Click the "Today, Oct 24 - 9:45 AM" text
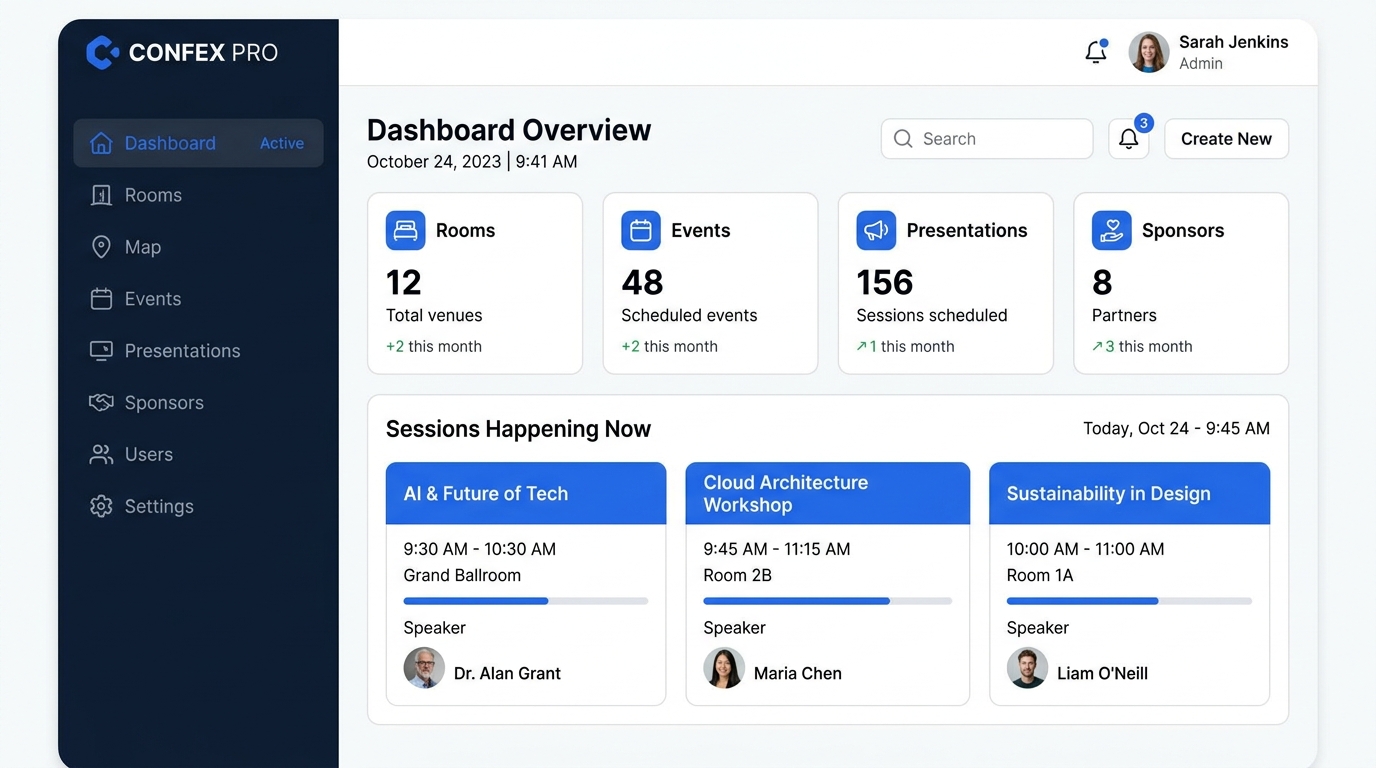 click(x=1176, y=428)
